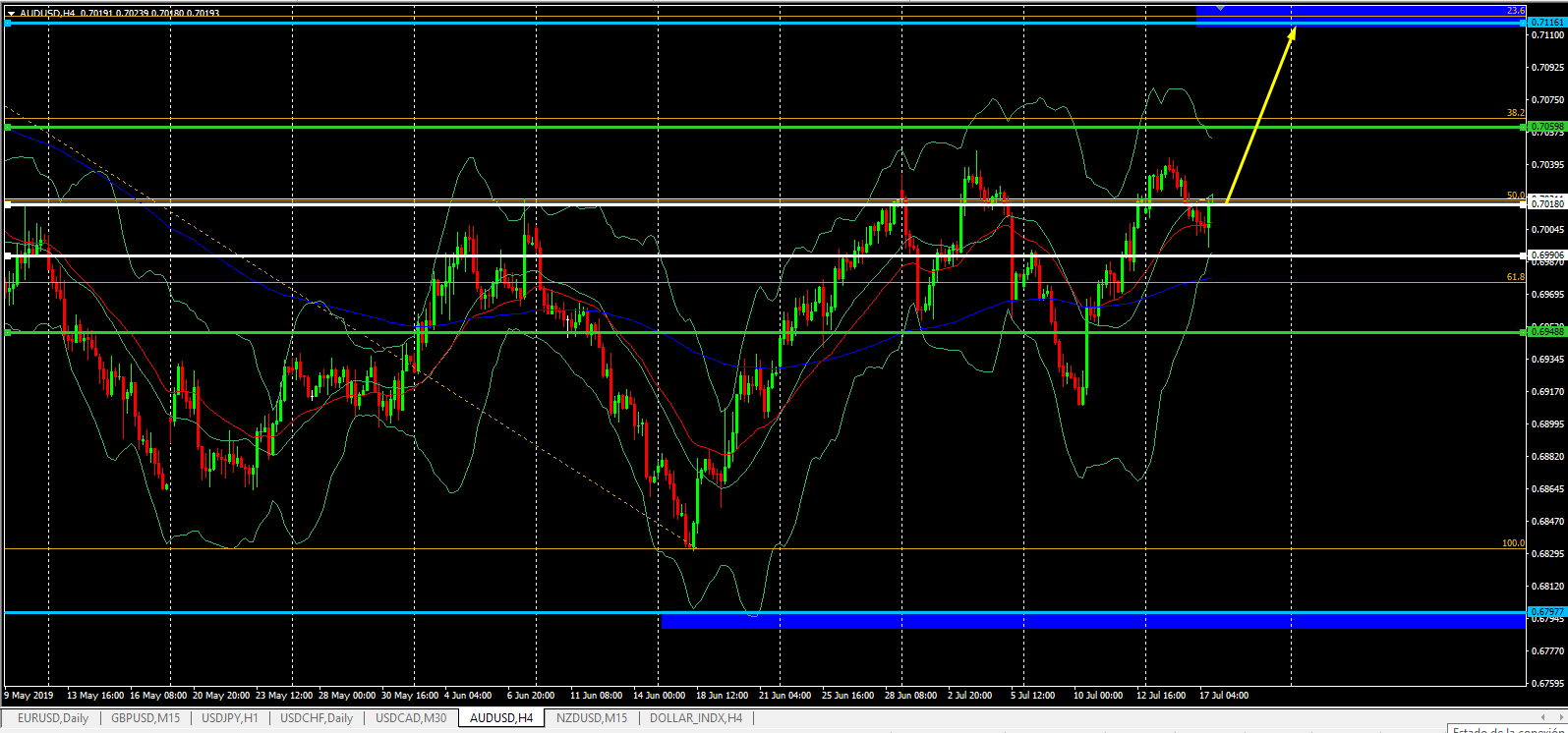This screenshot has height=733, width=1568.
Task: Click the left handle of the upper green line
Action: [x=7, y=127]
